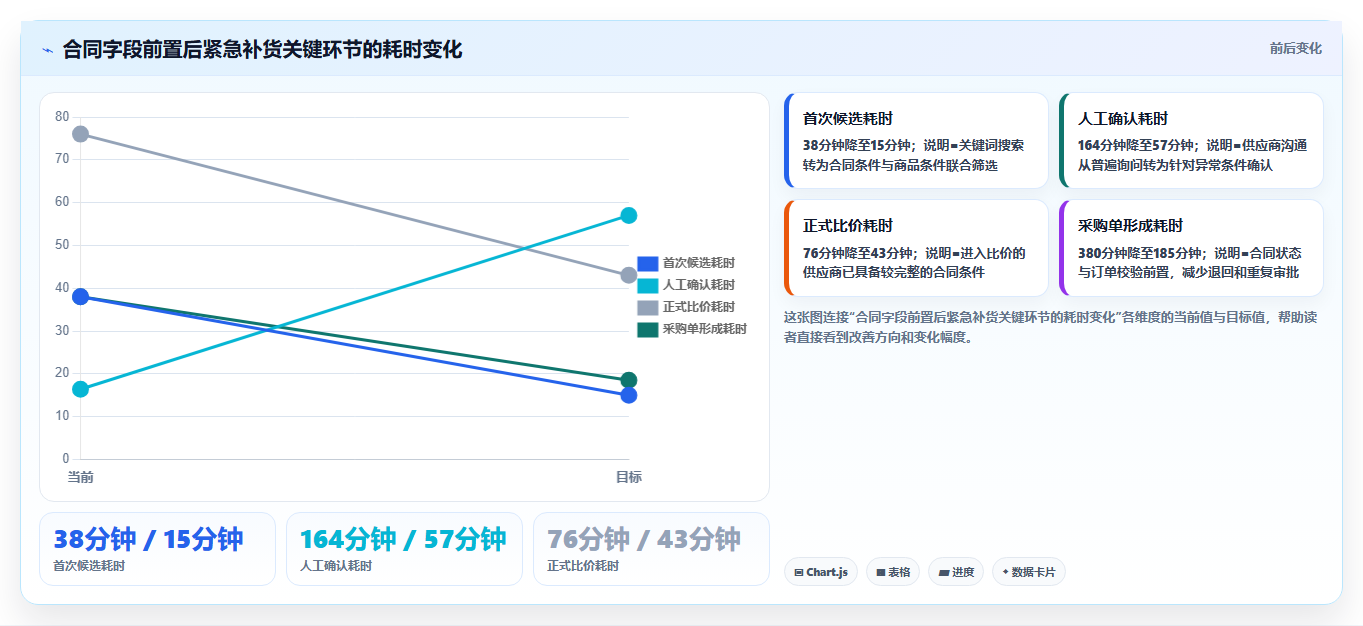1363x626 pixels.
Task: Toggle 采购单形成耗时 legend color box
Action: [648, 329]
